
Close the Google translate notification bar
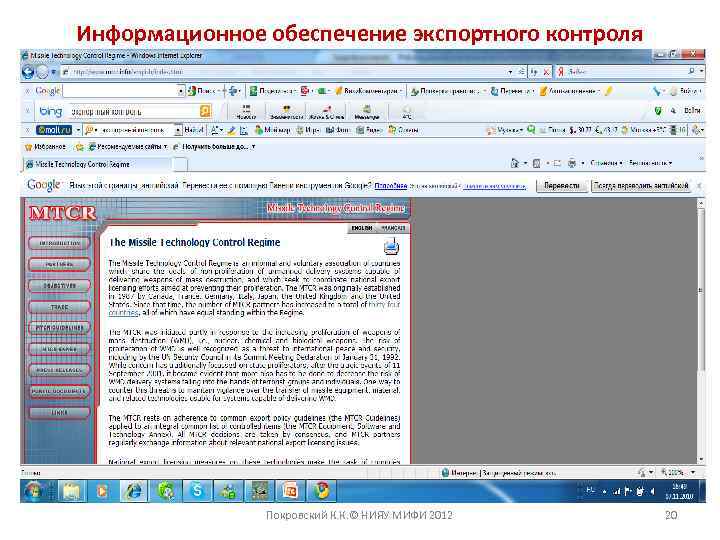699,186
